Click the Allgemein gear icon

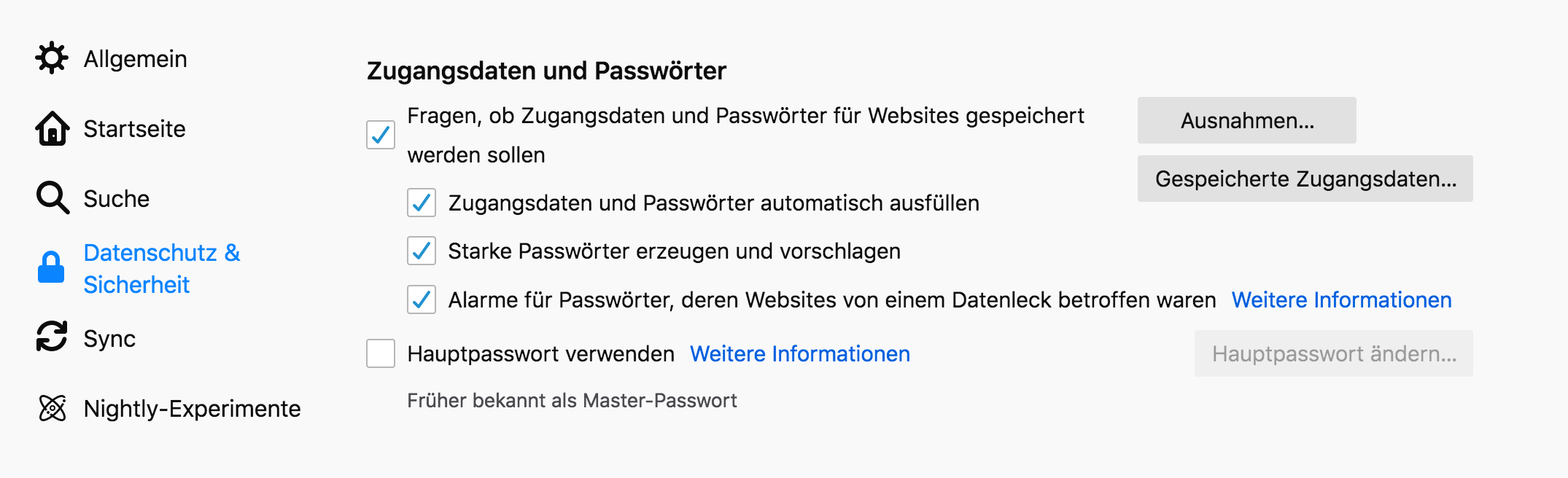point(52,58)
